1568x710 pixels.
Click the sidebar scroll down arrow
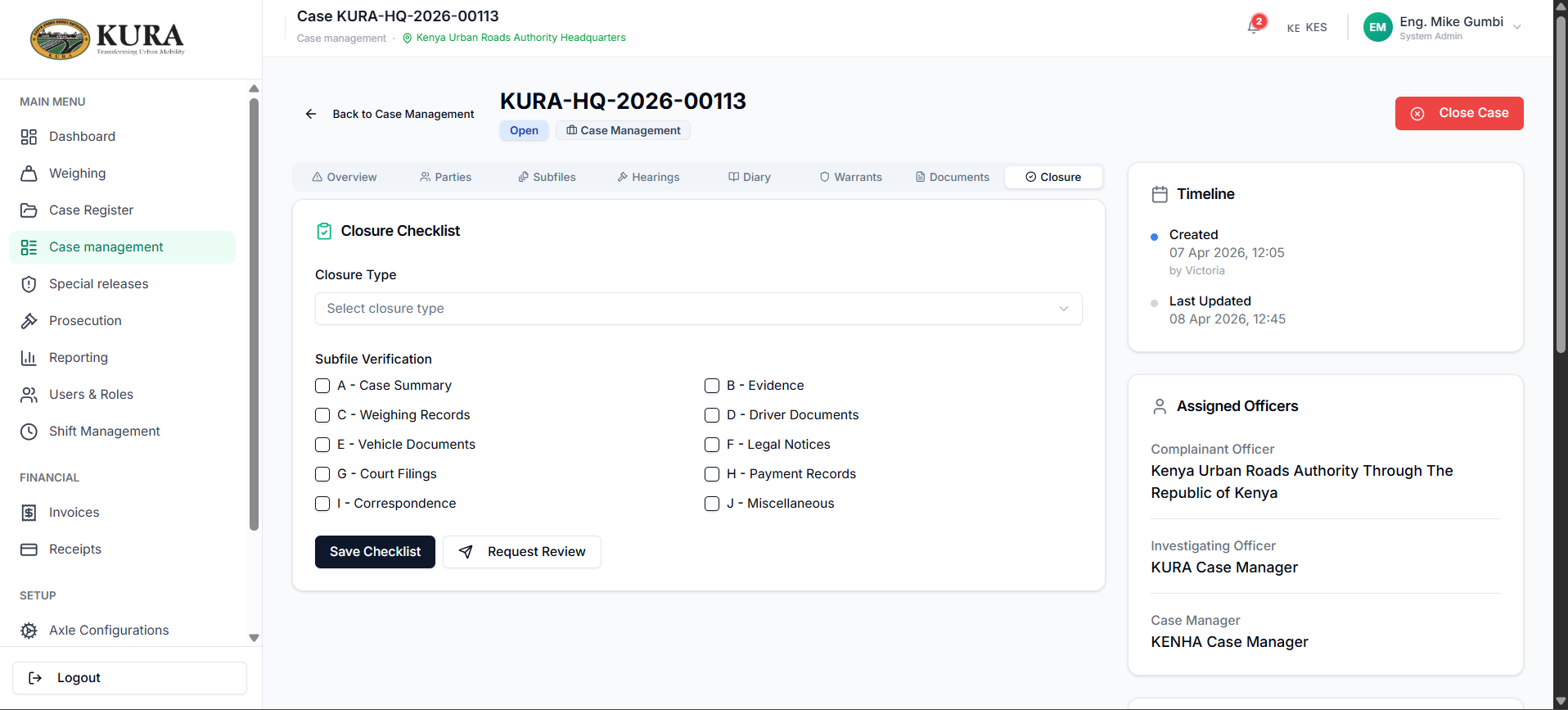tap(254, 638)
